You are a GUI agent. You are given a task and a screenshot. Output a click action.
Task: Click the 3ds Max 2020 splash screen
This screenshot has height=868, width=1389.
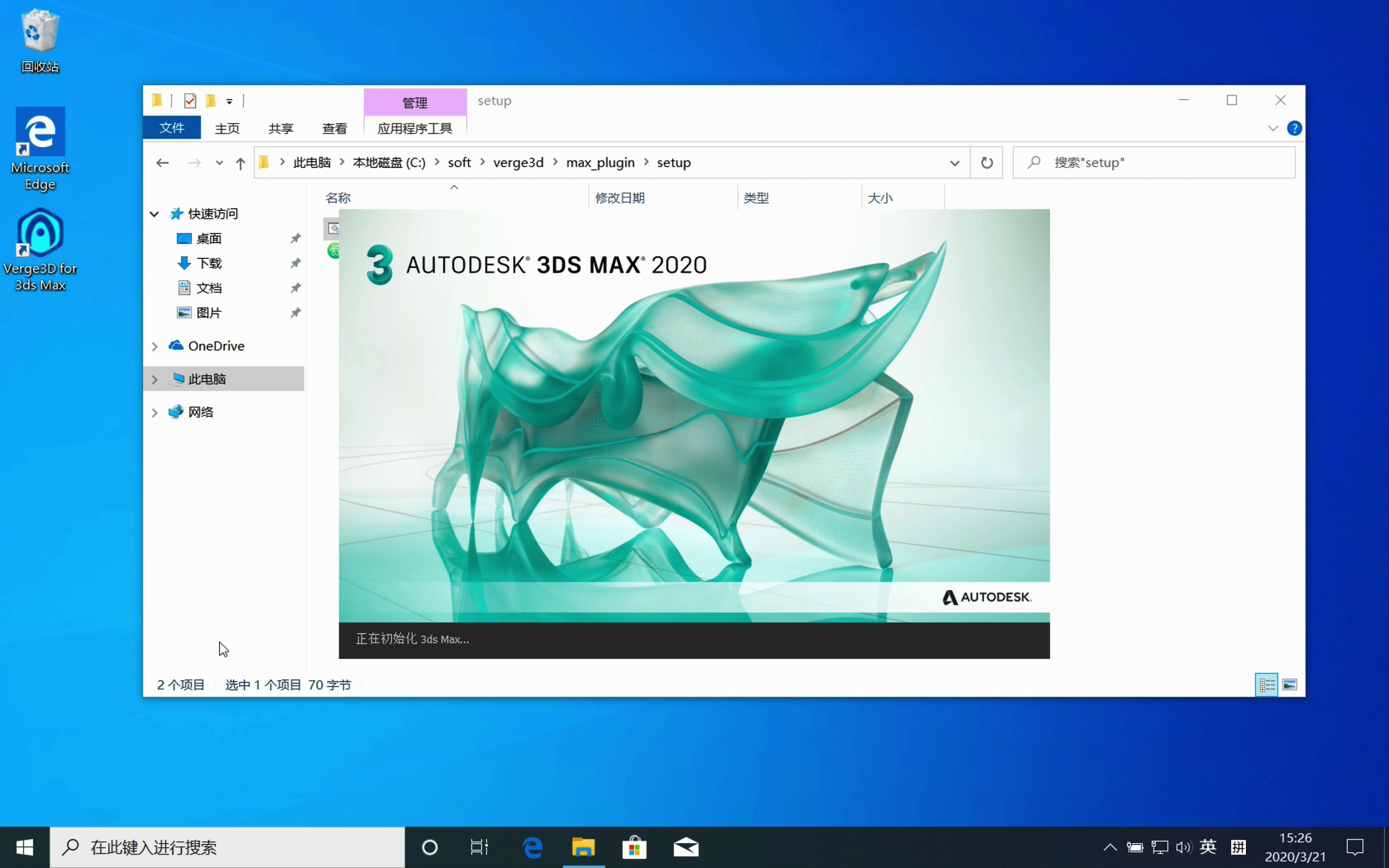point(694,434)
